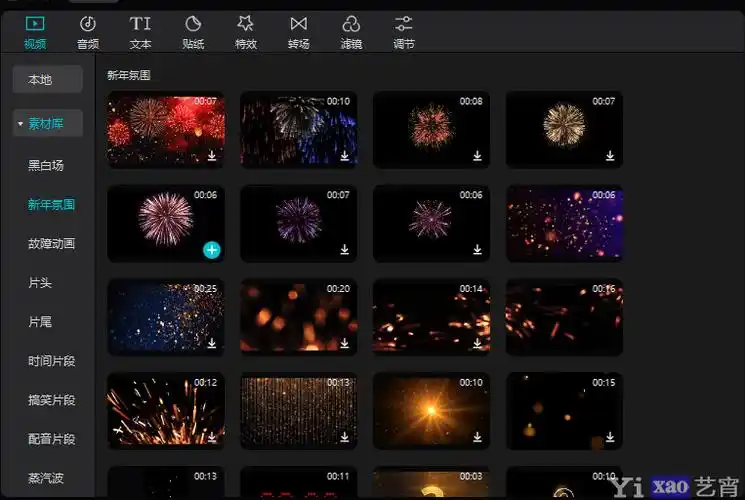This screenshot has height=500, width=745.
Task: Download the small pink-purple firework 00:06 clip
Action: click(478, 249)
